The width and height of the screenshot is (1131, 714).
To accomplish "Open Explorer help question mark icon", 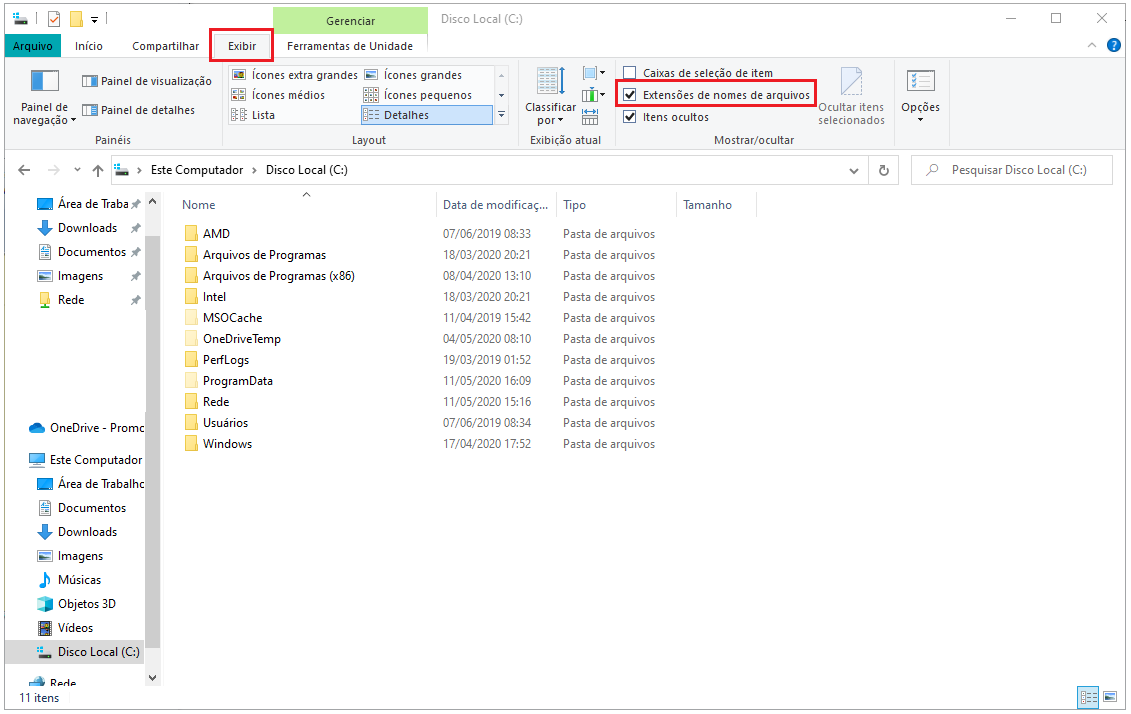I will pyautogui.click(x=1114, y=45).
